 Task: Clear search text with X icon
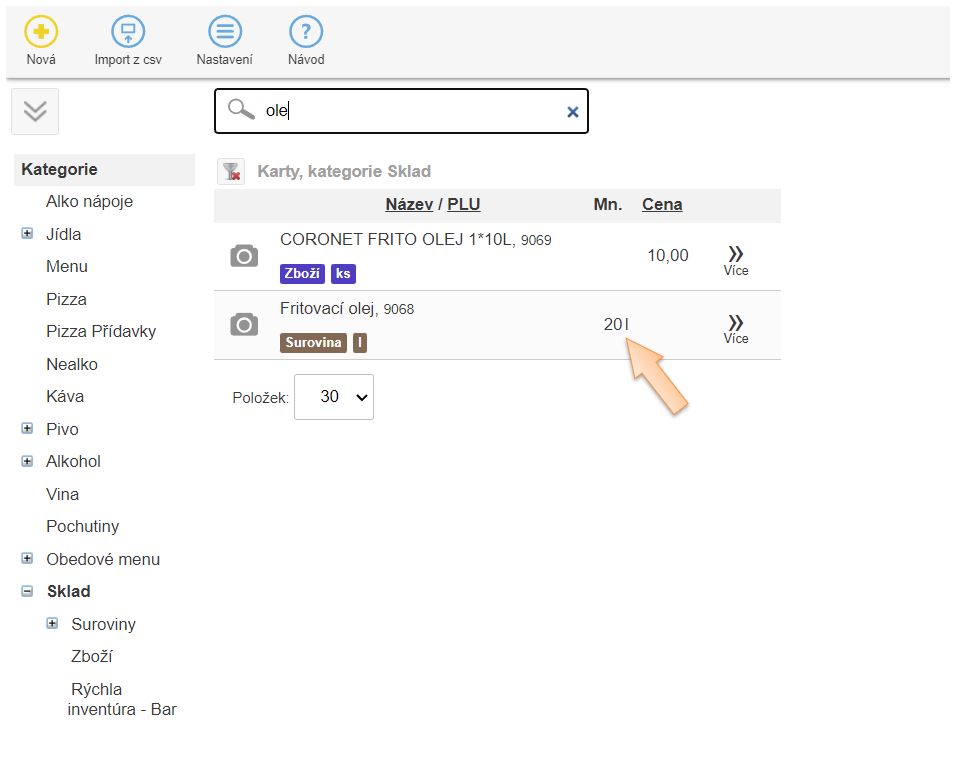573,112
